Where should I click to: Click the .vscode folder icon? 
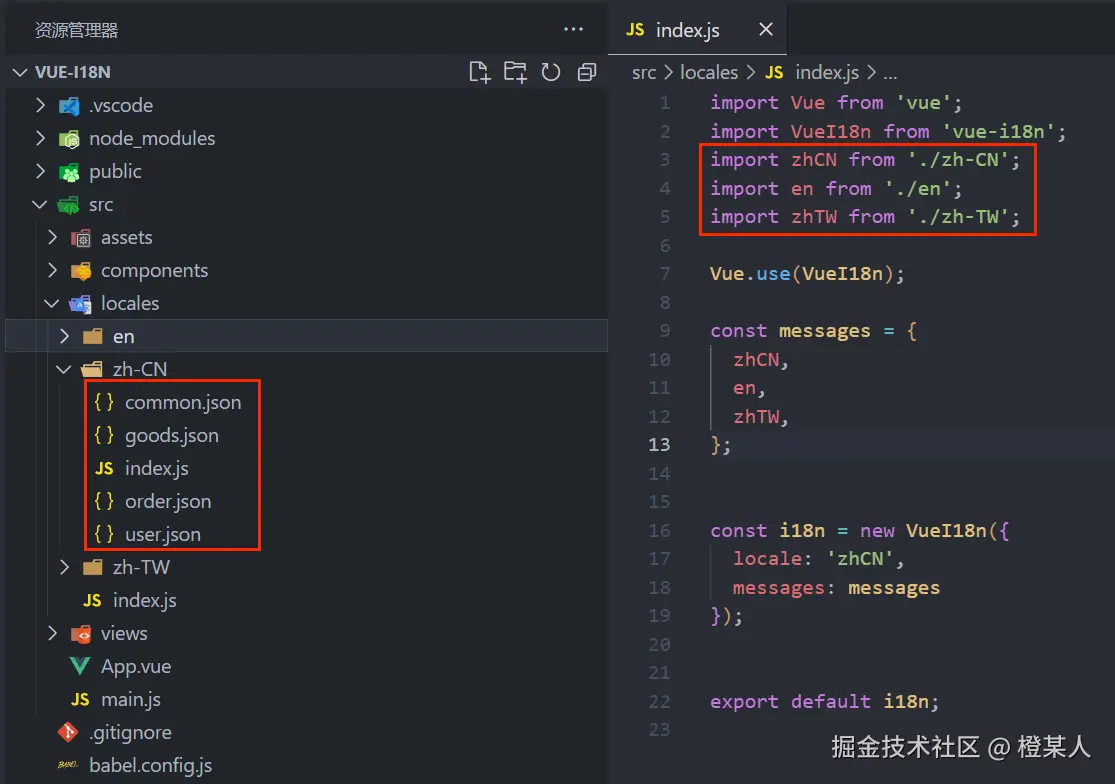tap(69, 106)
